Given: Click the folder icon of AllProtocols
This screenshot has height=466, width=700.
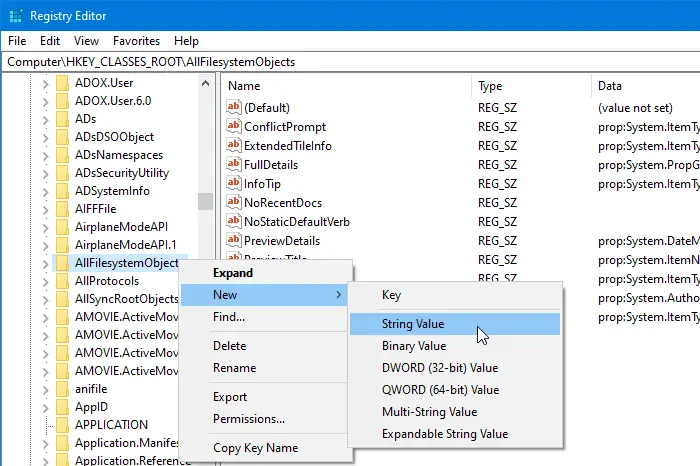Looking at the screenshot, I should tap(62, 281).
